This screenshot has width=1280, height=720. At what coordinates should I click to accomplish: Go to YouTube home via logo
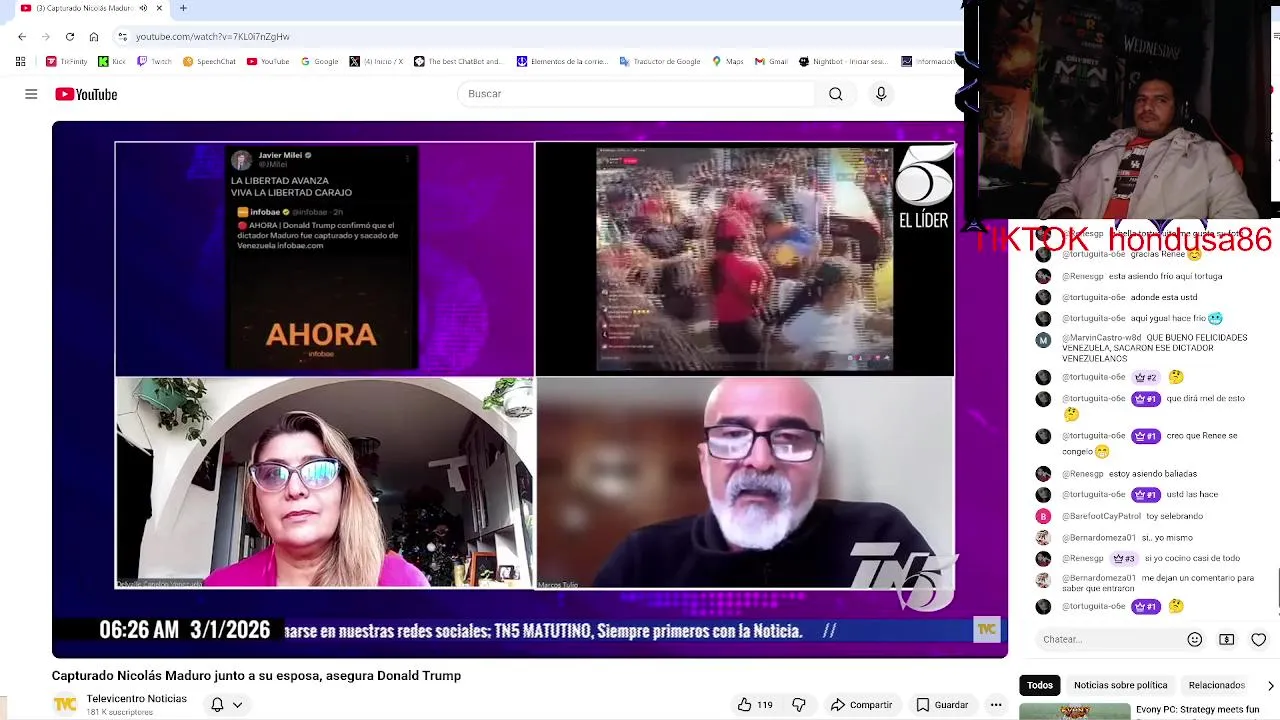coord(86,94)
